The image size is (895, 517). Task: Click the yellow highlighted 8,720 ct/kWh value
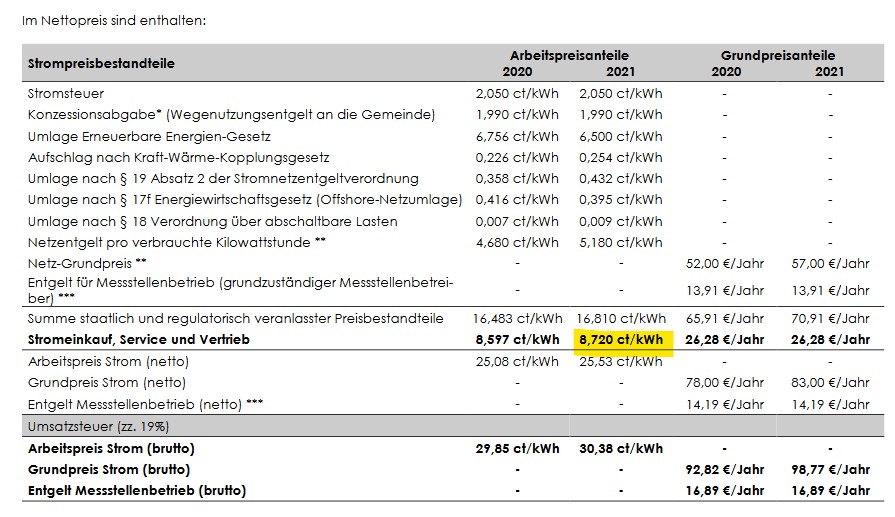[620, 340]
